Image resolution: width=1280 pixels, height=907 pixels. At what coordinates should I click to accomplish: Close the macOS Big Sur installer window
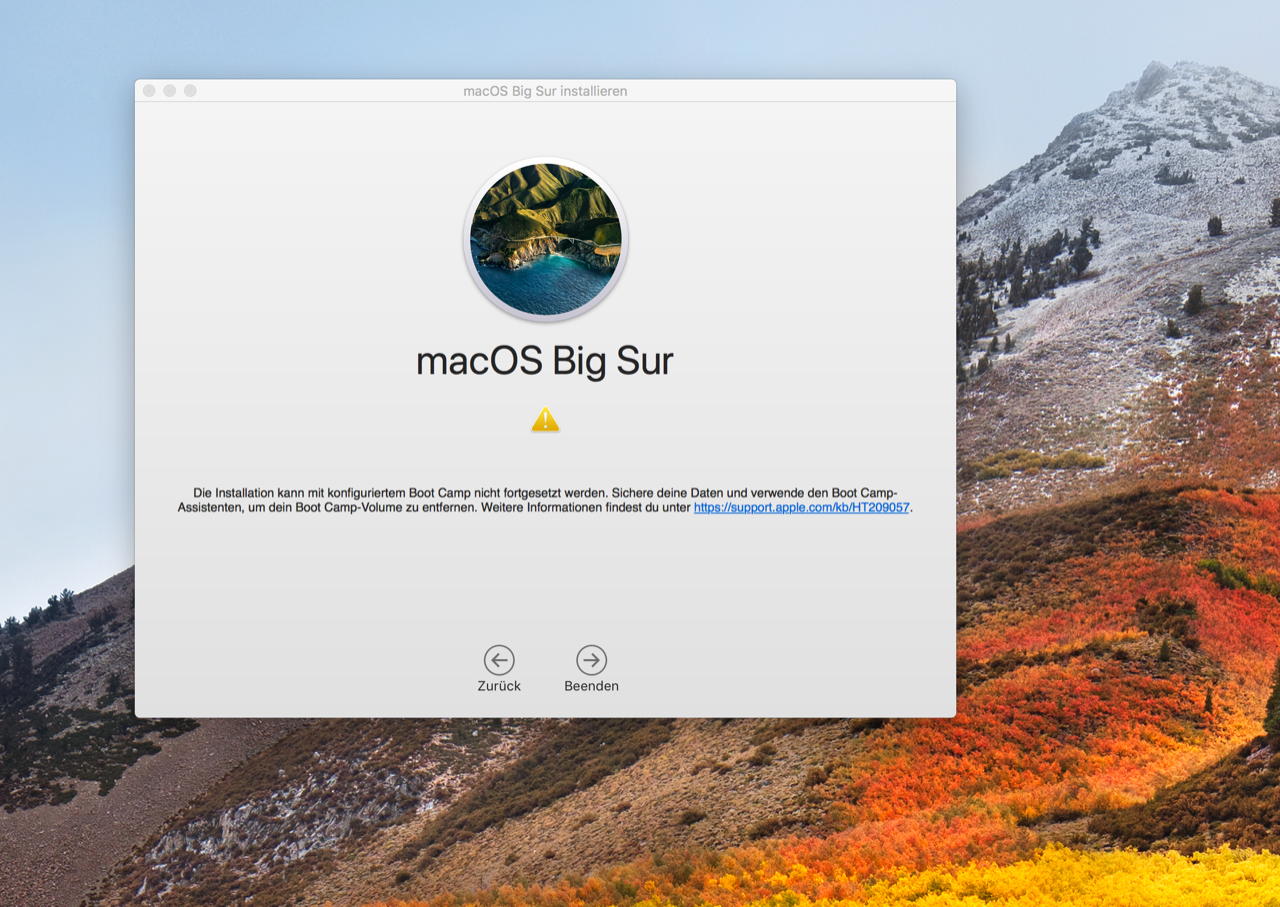[x=149, y=91]
